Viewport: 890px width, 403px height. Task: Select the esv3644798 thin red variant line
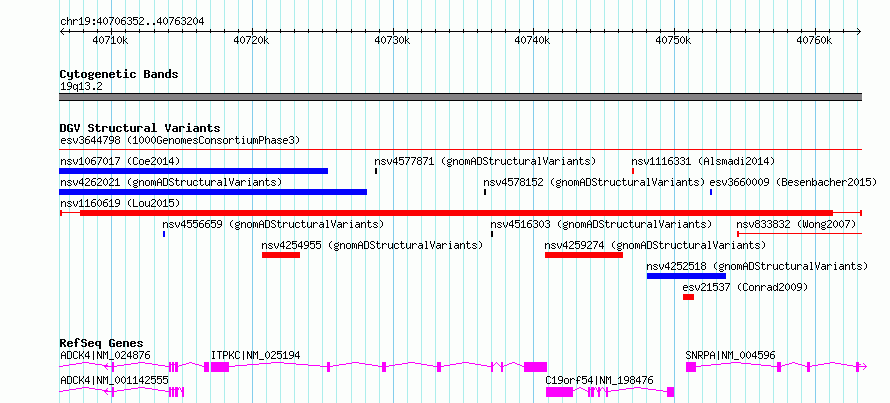pyautogui.click(x=460, y=150)
